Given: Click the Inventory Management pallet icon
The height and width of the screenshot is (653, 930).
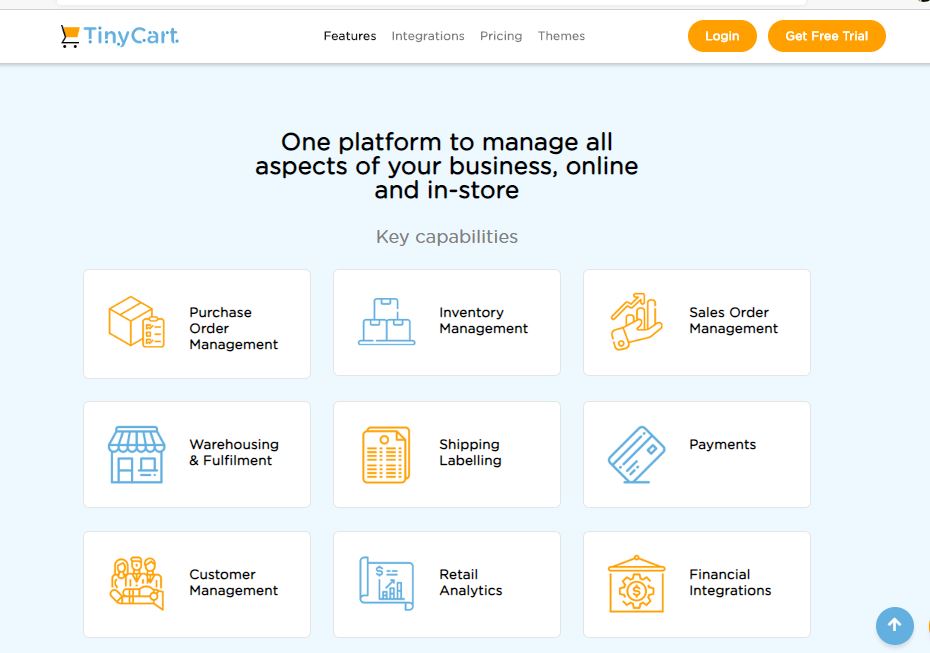Looking at the screenshot, I should point(386,322).
